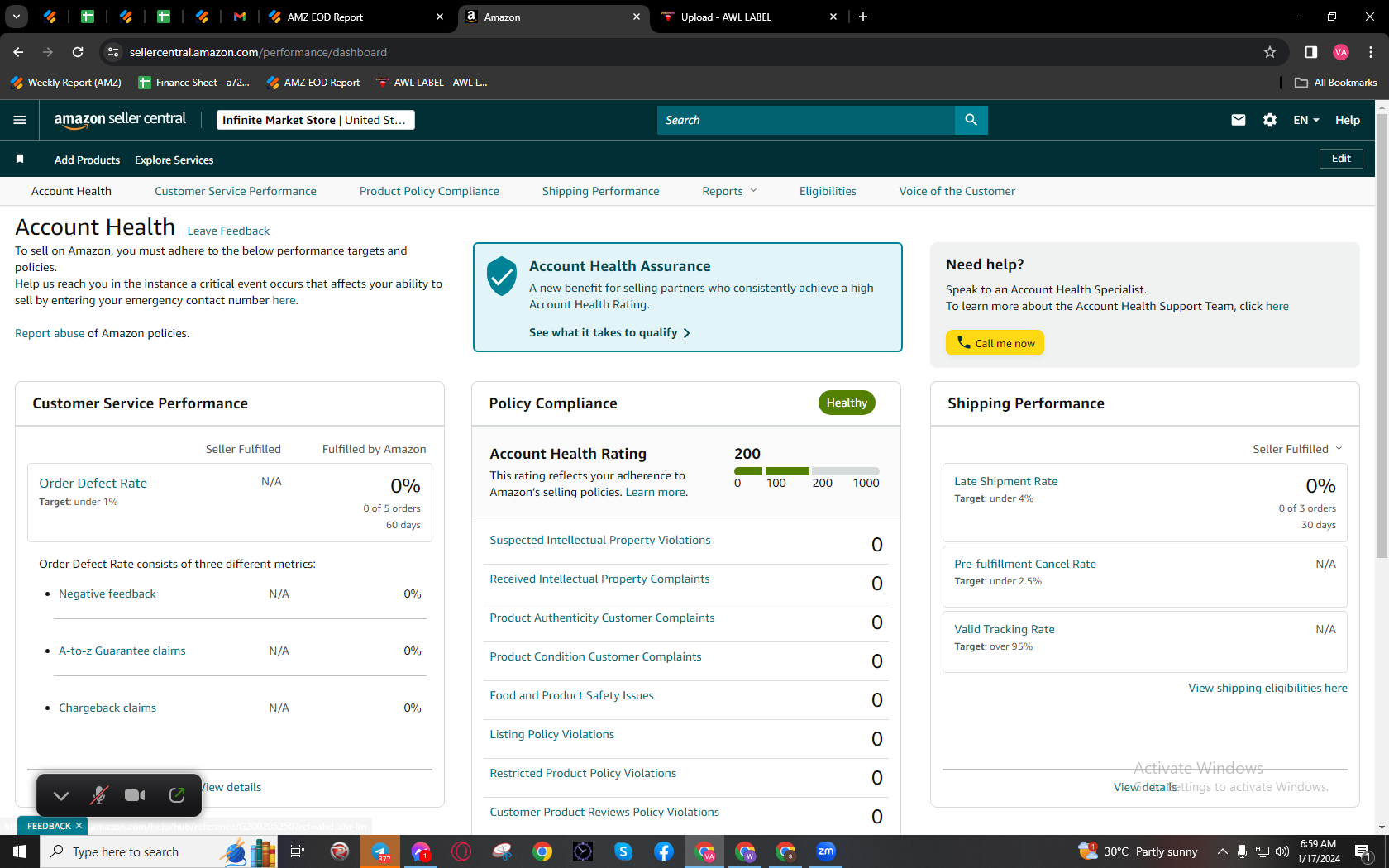The height and width of the screenshot is (868, 1389).
Task: Open Opera from the taskbar
Action: [x=461, y=851]
